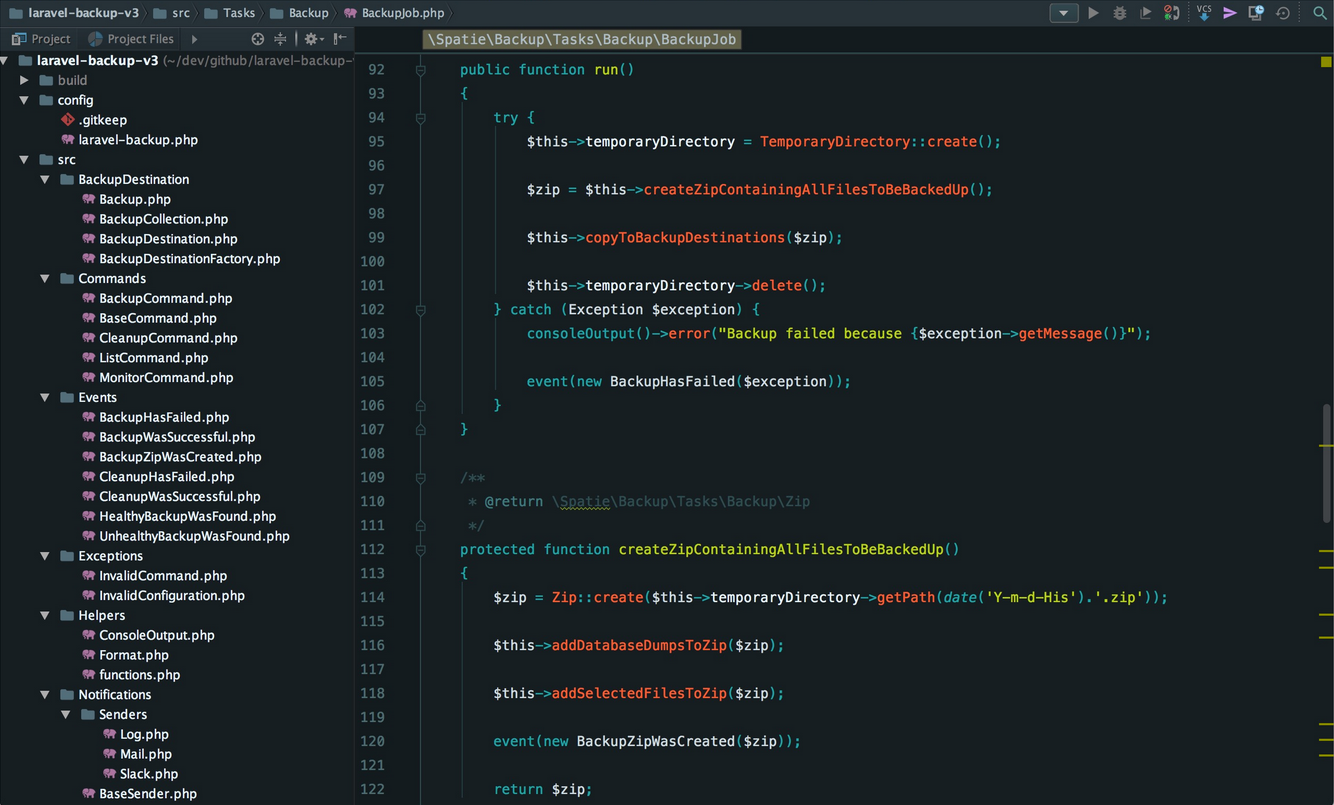The height and width of the screenshot is (805, 1334).
Task: Click the Debug bug icon
Action: pos(1119,13)
